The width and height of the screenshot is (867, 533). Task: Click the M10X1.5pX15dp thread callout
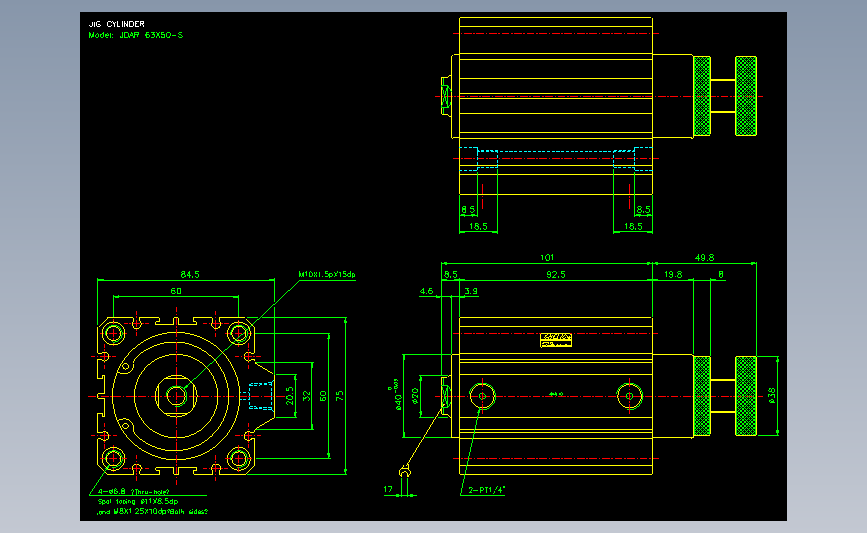[x=327, y=274]
